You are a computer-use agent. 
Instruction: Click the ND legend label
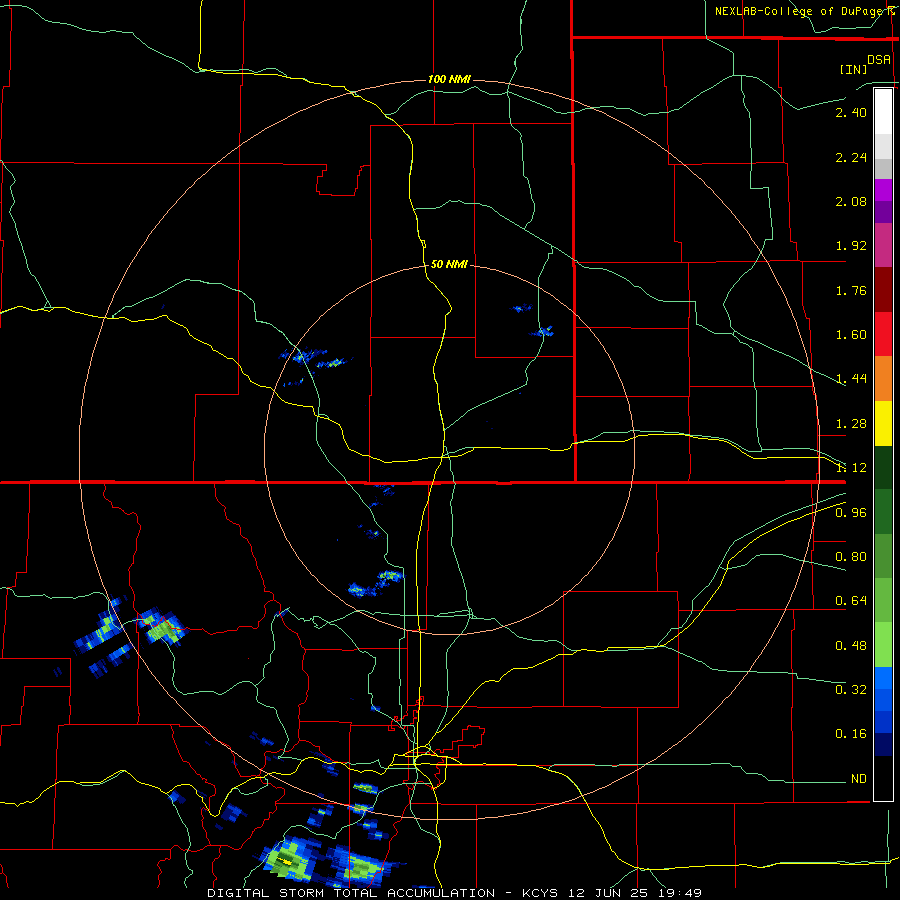(x=858, y=779)
